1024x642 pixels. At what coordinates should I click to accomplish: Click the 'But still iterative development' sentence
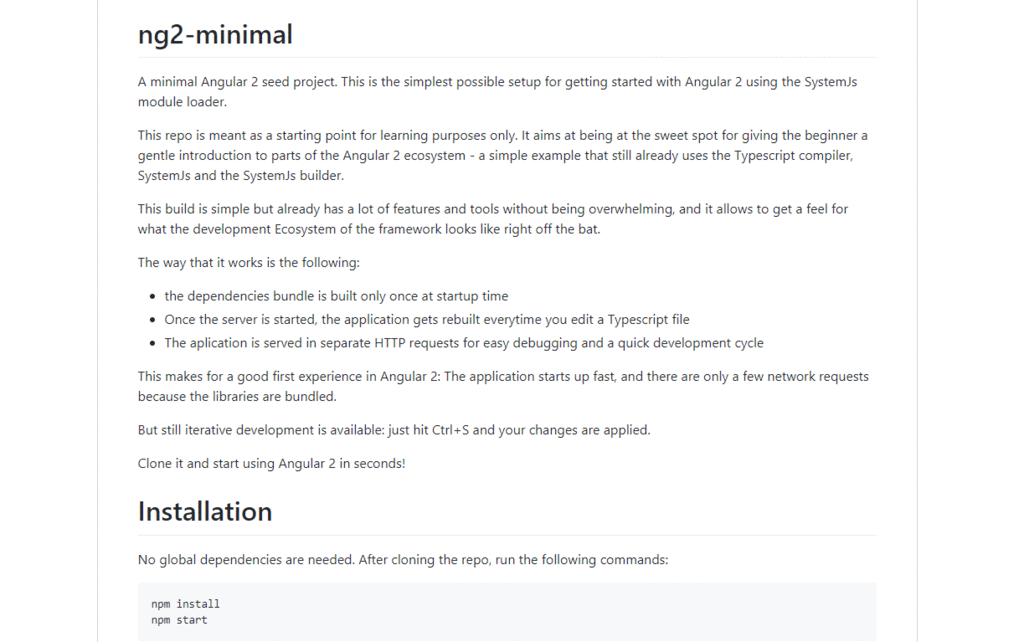(x=393, y=430)
